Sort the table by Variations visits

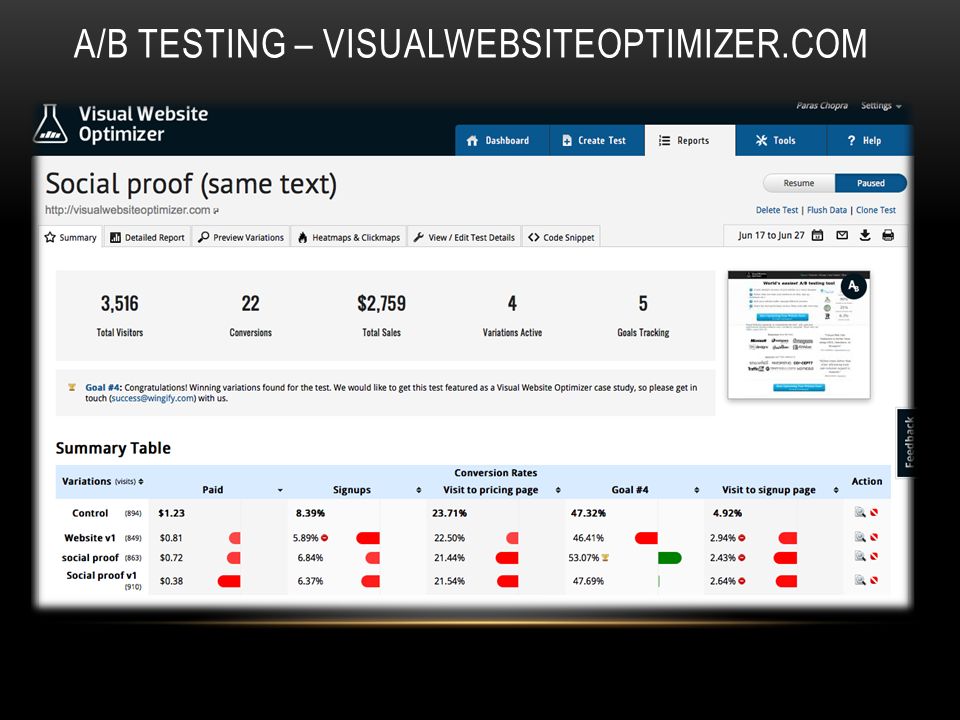141,482
